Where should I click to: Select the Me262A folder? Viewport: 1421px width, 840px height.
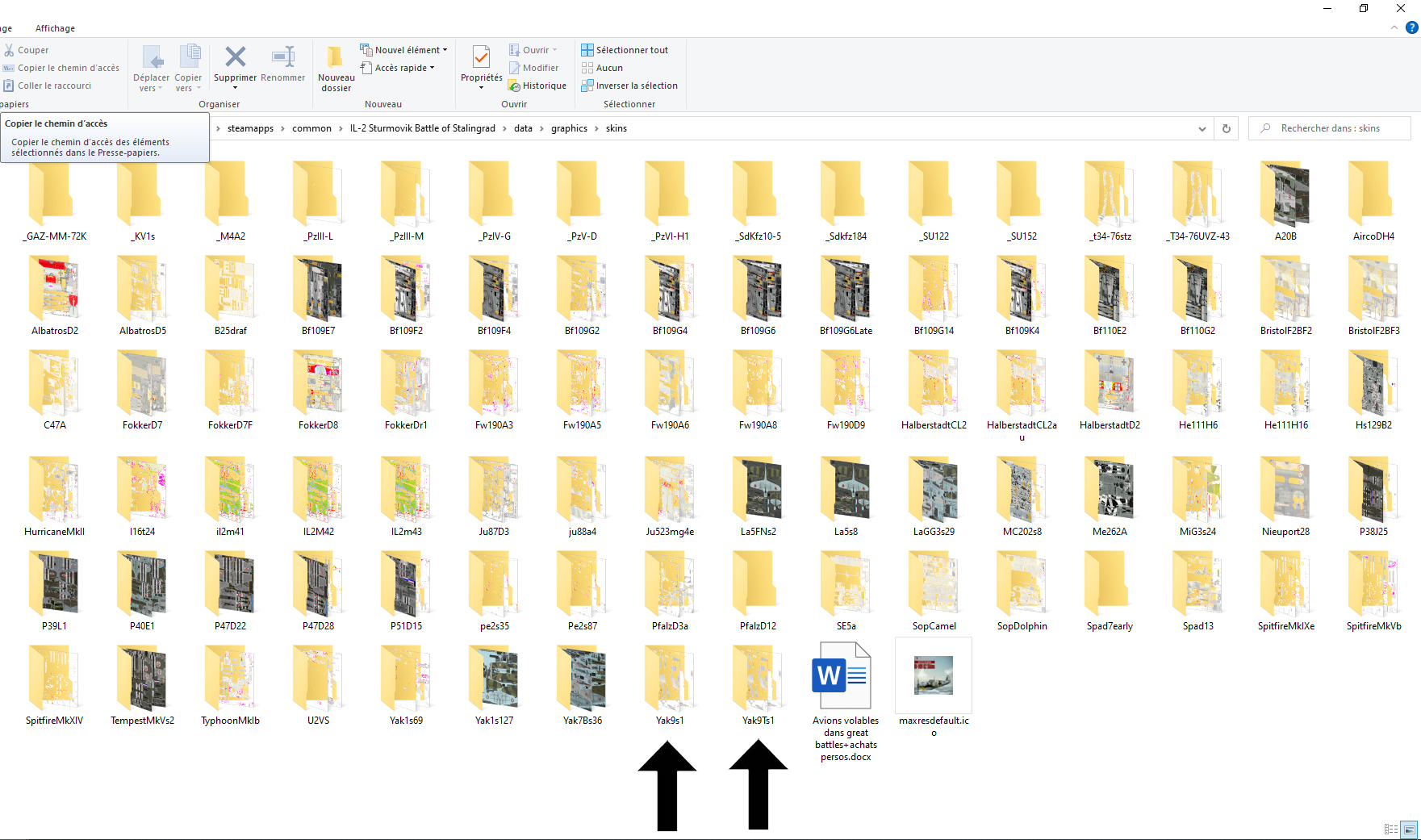(1110, 497)
